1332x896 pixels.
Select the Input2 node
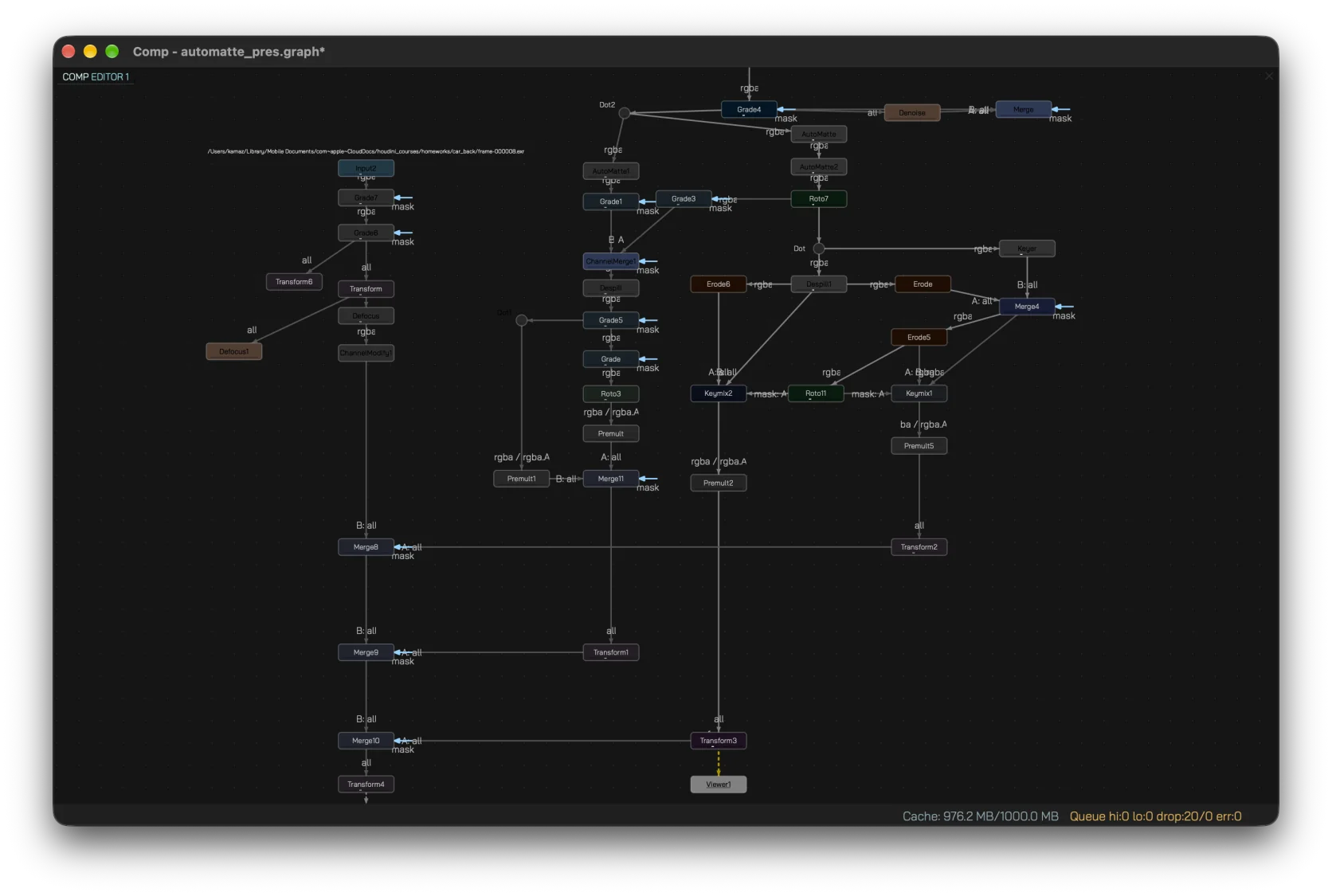pyautogui.click(x=366, y=168)
